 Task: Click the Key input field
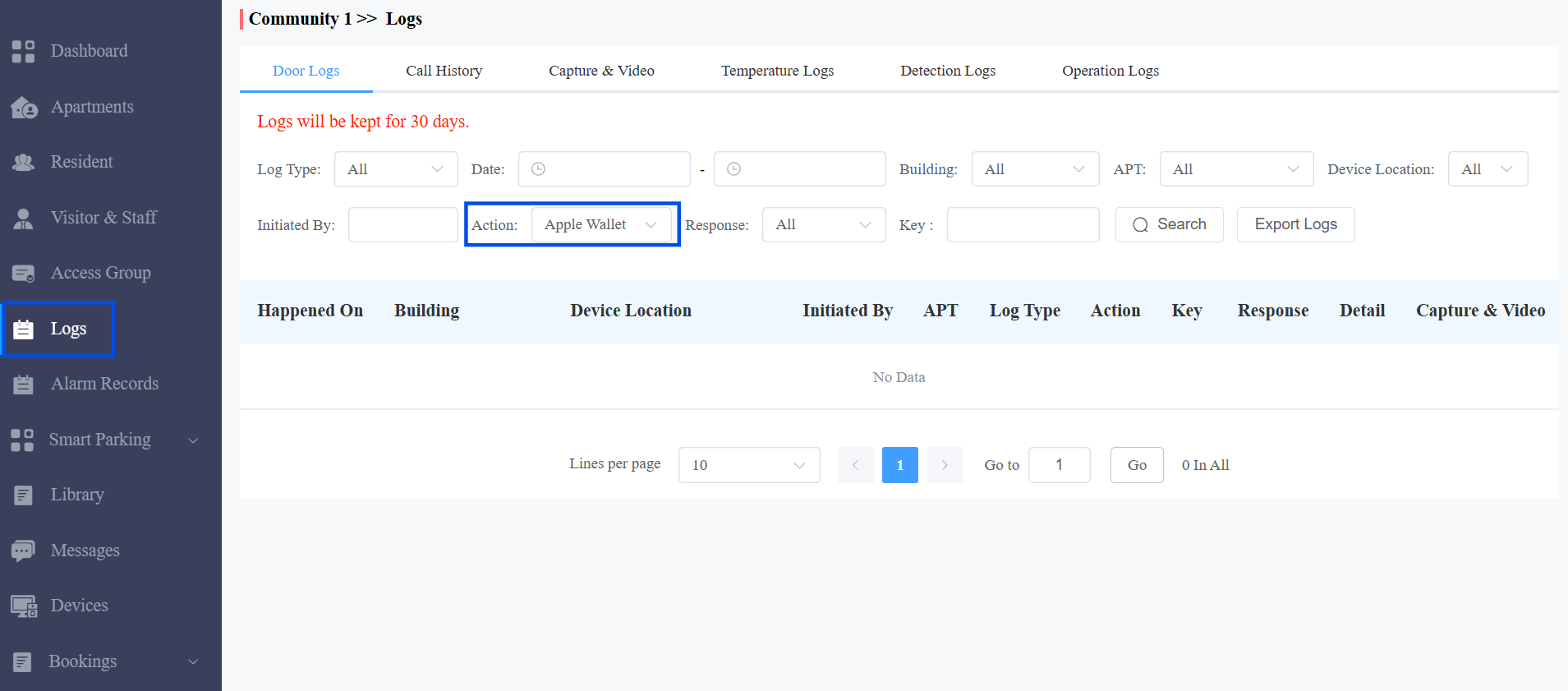click(x=1023, y=224)
